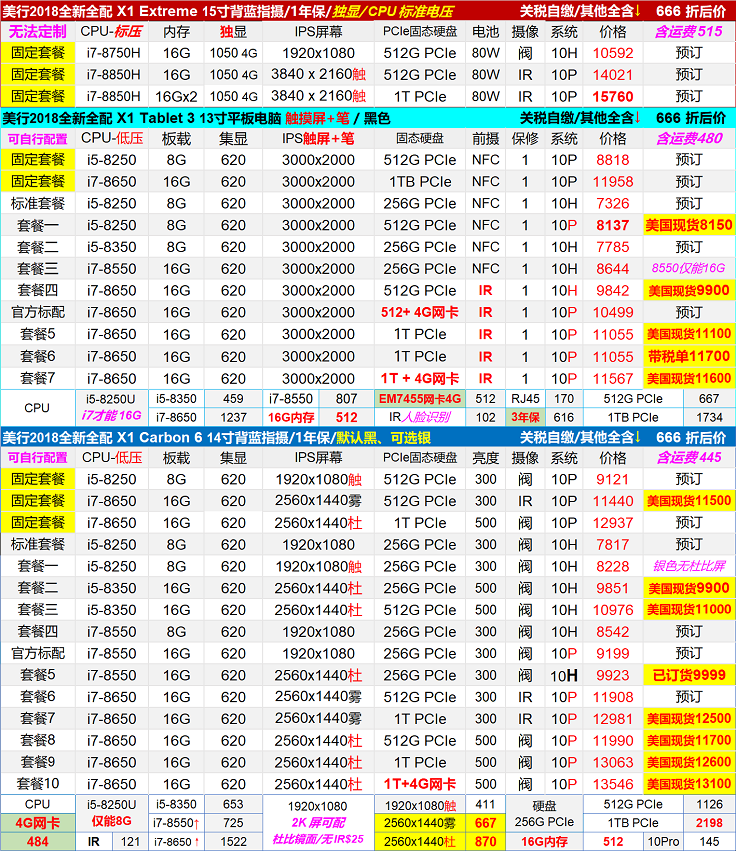Click the 3年保 warranty cell
The width and height of the screenshot is (736, 851).
tap(525, 418)
